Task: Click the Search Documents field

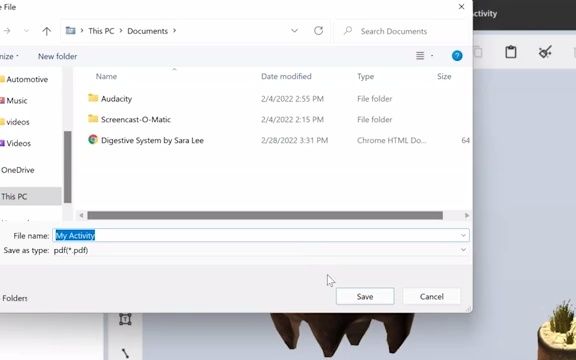Action: click(x=402, y=31)
